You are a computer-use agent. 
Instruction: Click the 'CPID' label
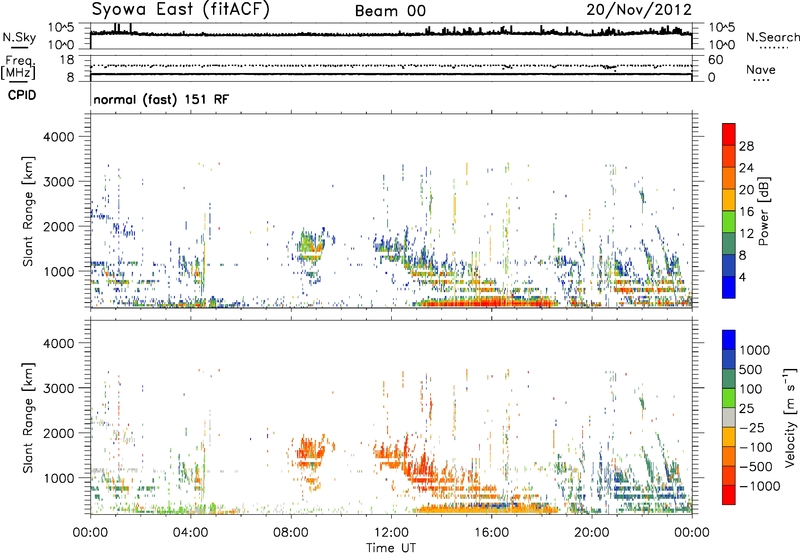click(x=22, y=95)
